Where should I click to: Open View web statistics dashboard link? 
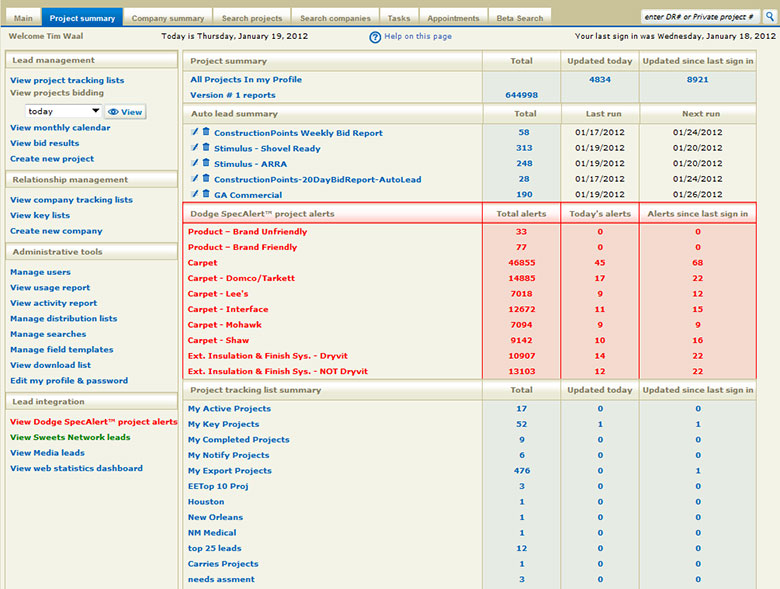[76, 468]
